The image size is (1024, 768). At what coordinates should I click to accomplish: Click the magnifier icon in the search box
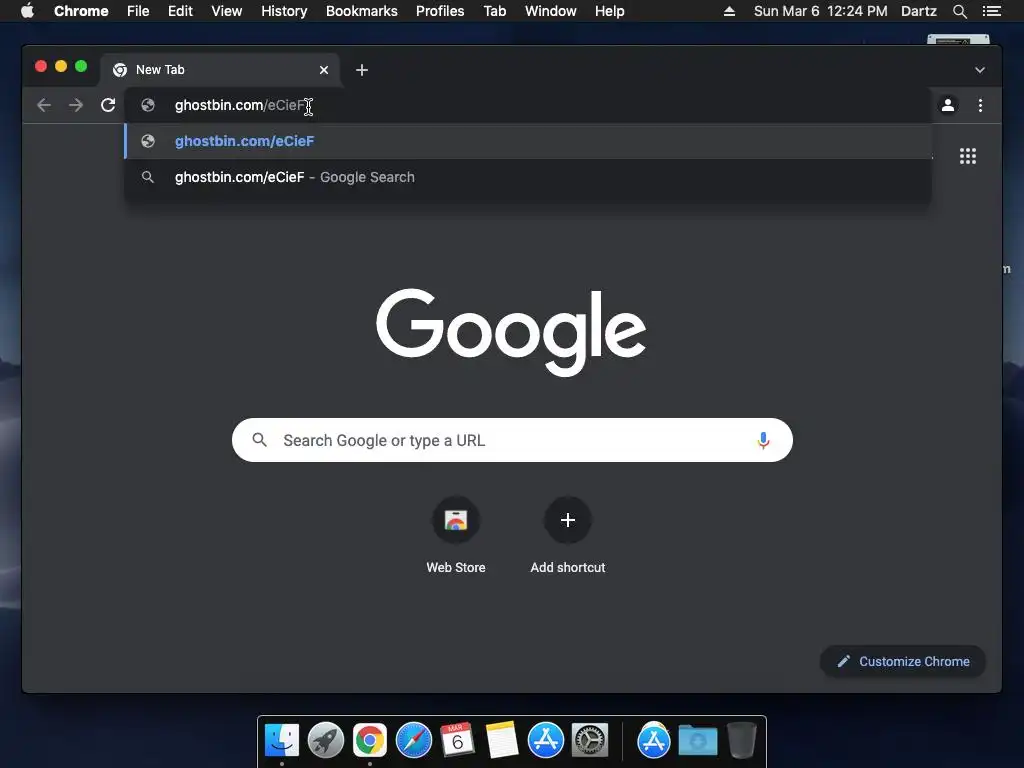coord(260,440)
